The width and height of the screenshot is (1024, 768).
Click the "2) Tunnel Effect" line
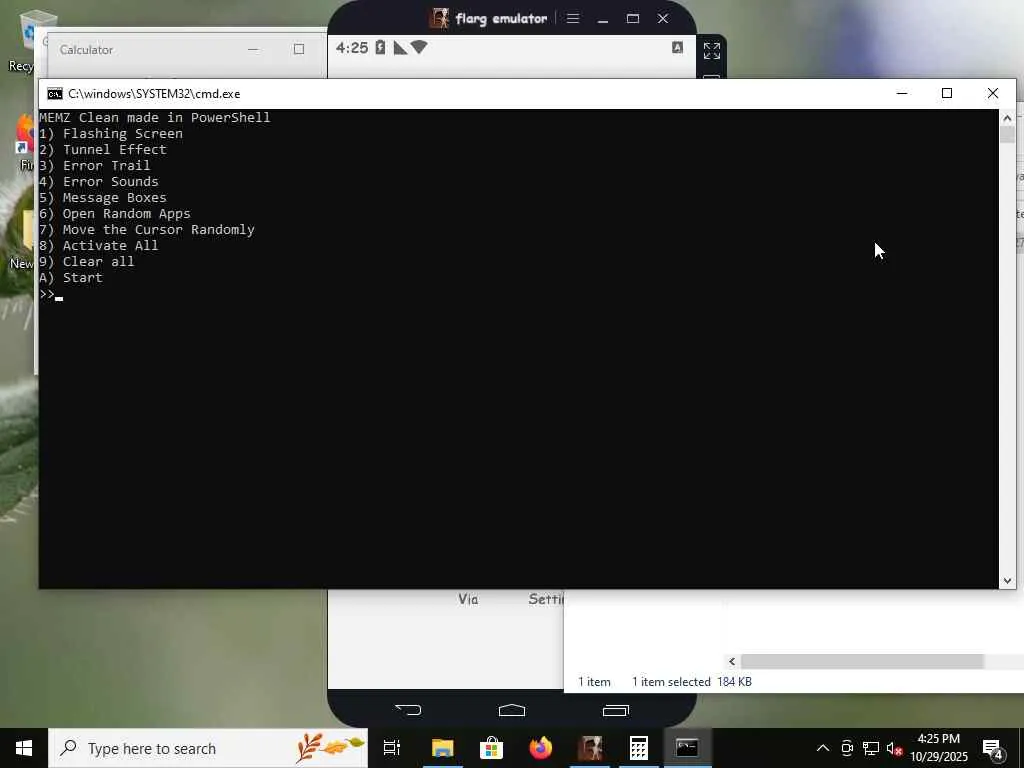pyautogui.click(x=103, y=150)
